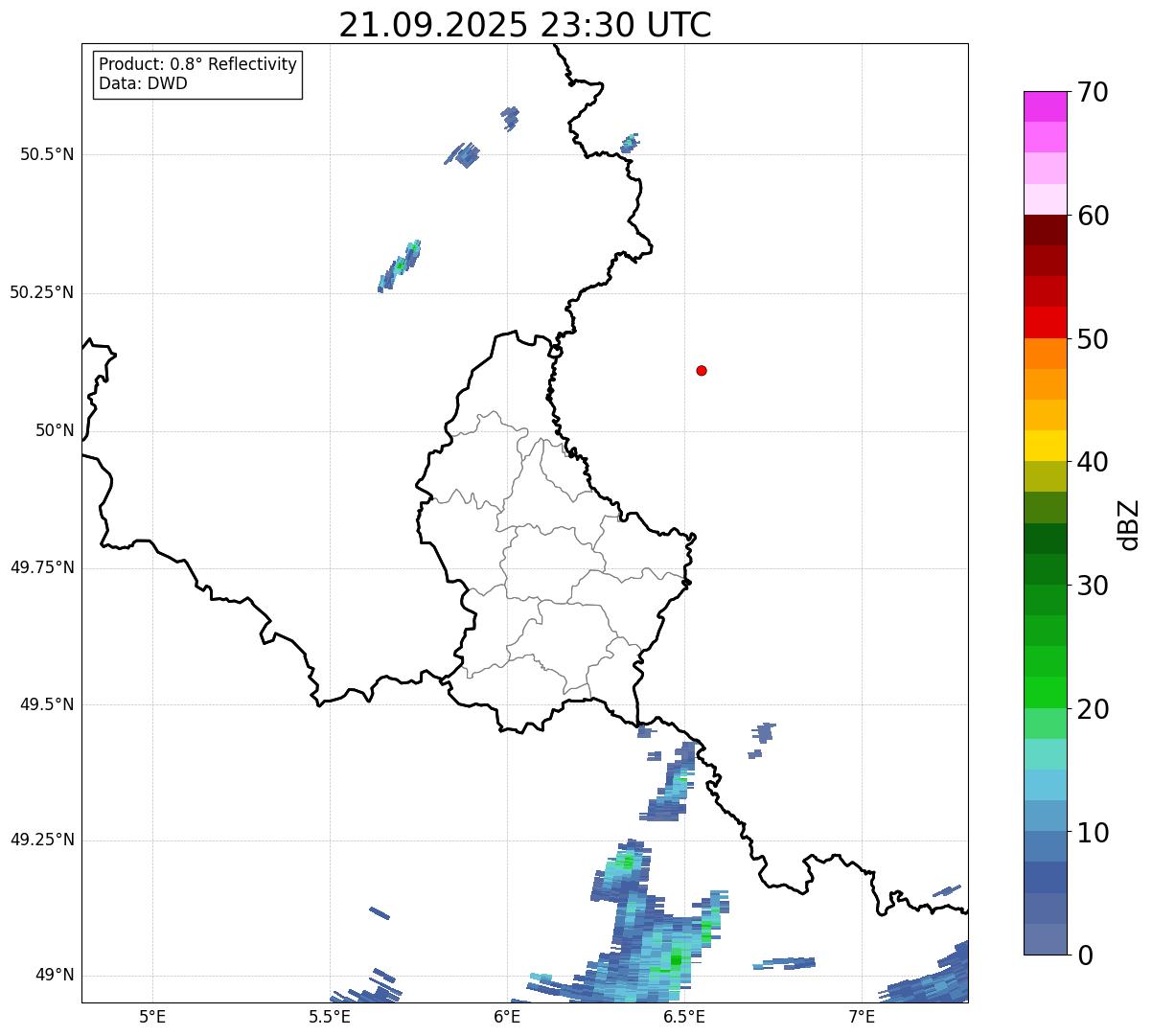The height and width of the screenshot is (1036, 1152).
Task: Click the slate-blue swatch at bottom of colorbar
Action: [x=1045, y=939]
